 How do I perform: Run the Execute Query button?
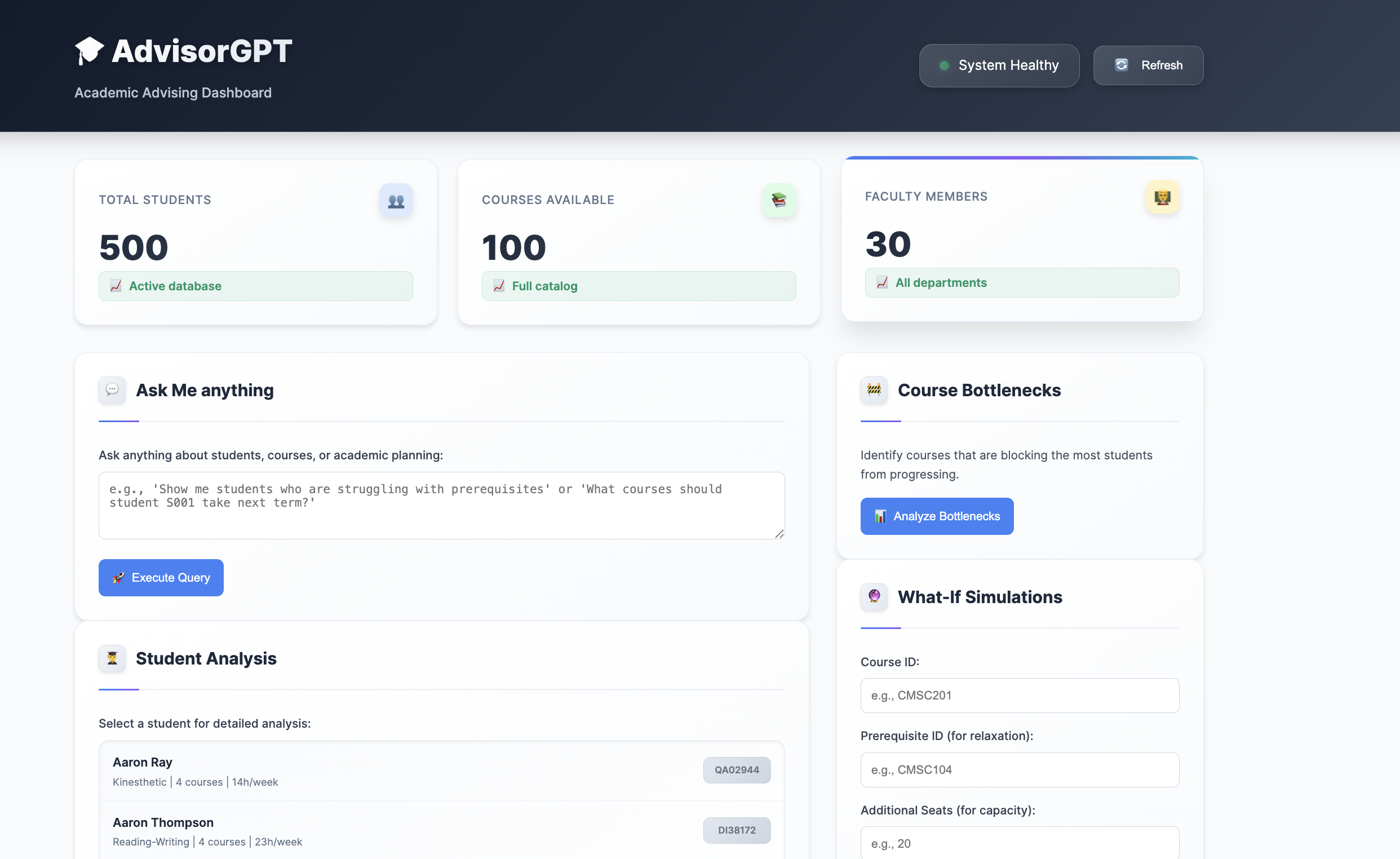(161, 578)
